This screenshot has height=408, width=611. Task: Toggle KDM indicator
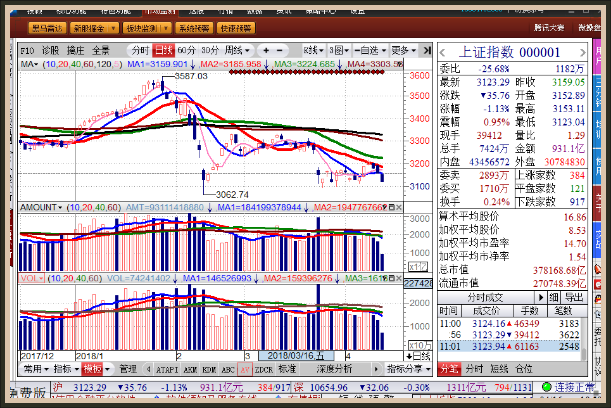tap(209, 369)
